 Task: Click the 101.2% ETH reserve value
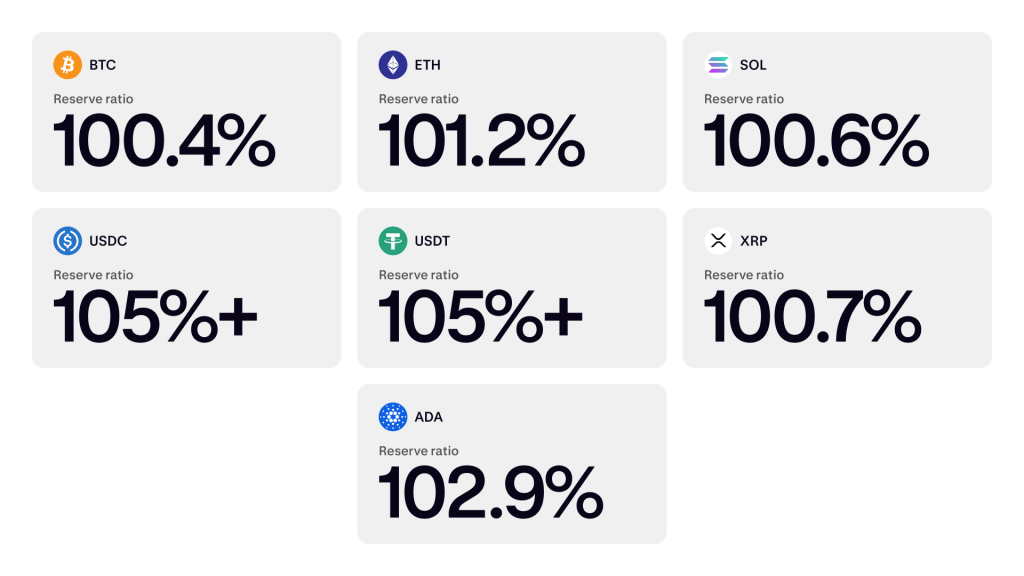pyautogui.click(x=483, y=140)
